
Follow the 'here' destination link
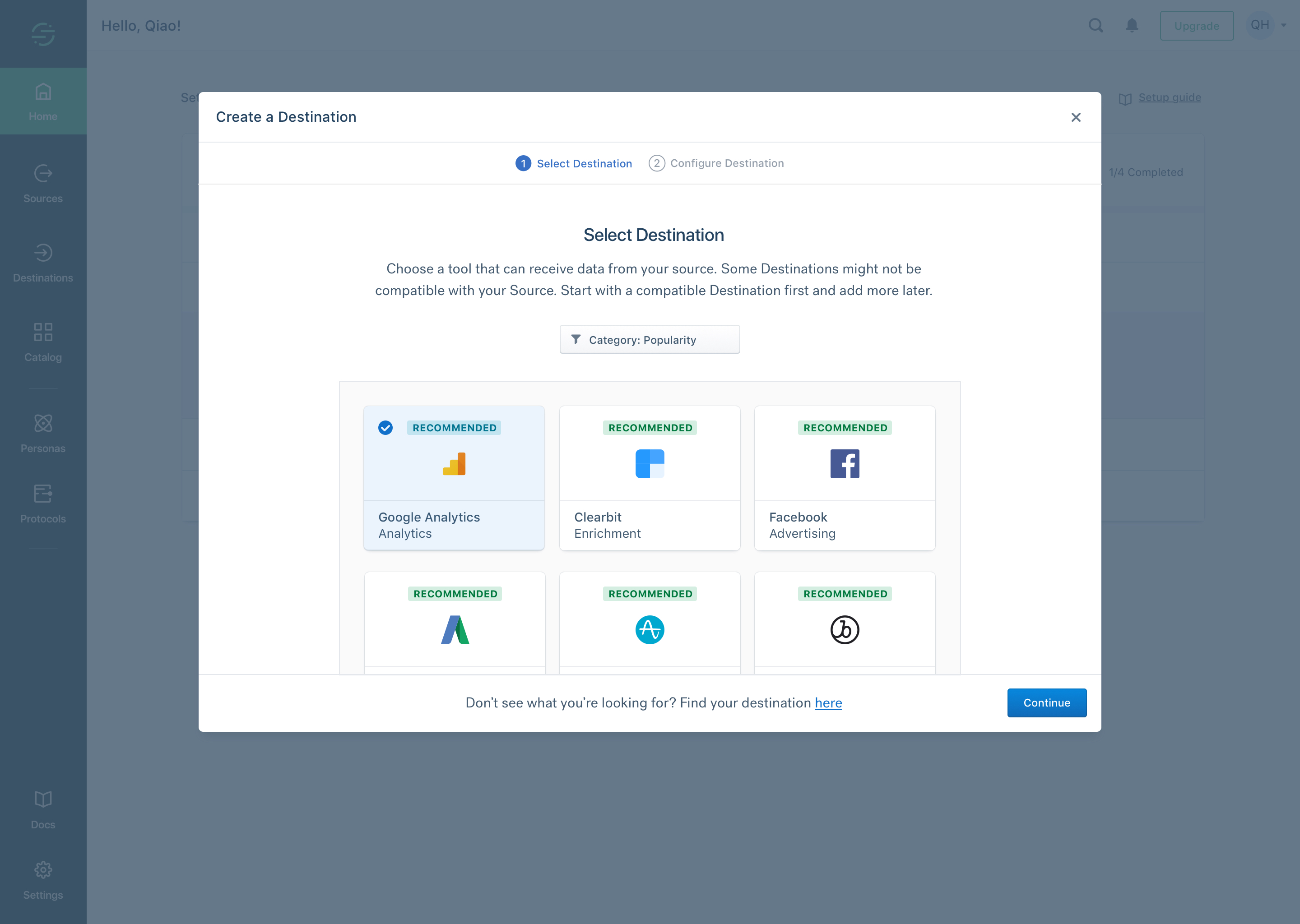point(828,703)
